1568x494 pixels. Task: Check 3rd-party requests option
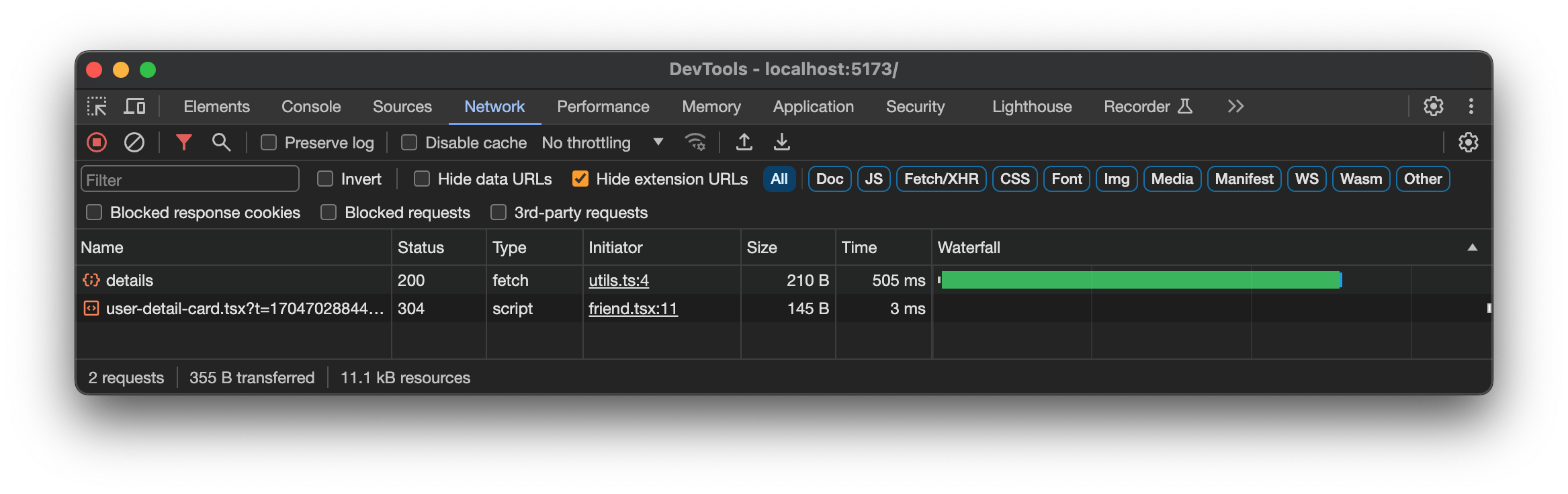pos(498,212)
